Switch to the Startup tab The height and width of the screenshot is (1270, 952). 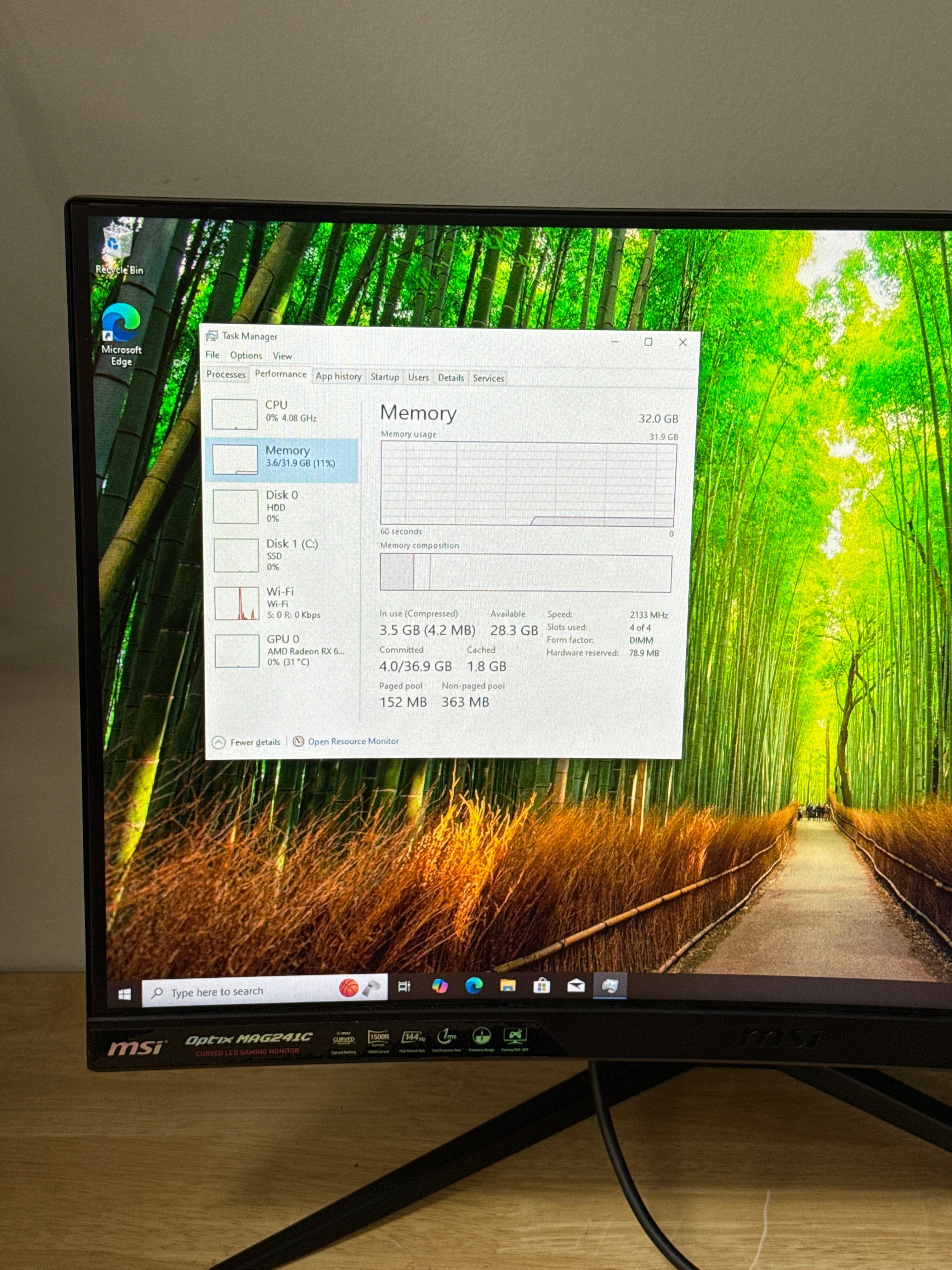384,377
